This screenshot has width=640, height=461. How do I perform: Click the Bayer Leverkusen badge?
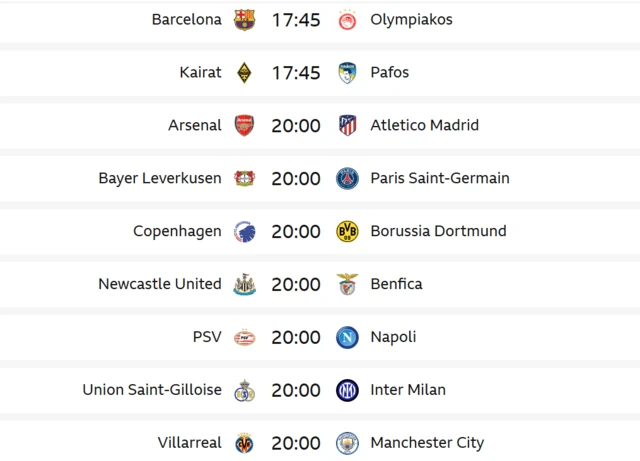click(244, 179)
